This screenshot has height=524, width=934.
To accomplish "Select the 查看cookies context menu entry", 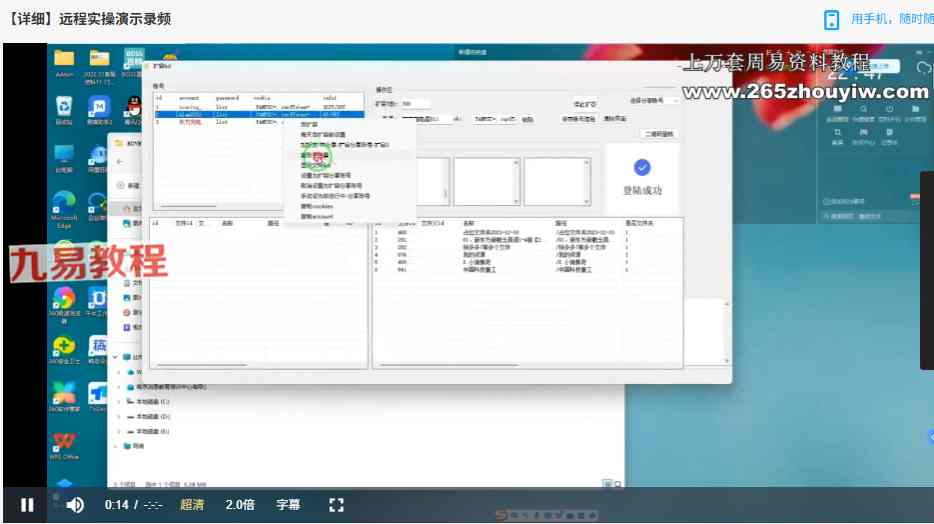I will [x=317, y=206].
